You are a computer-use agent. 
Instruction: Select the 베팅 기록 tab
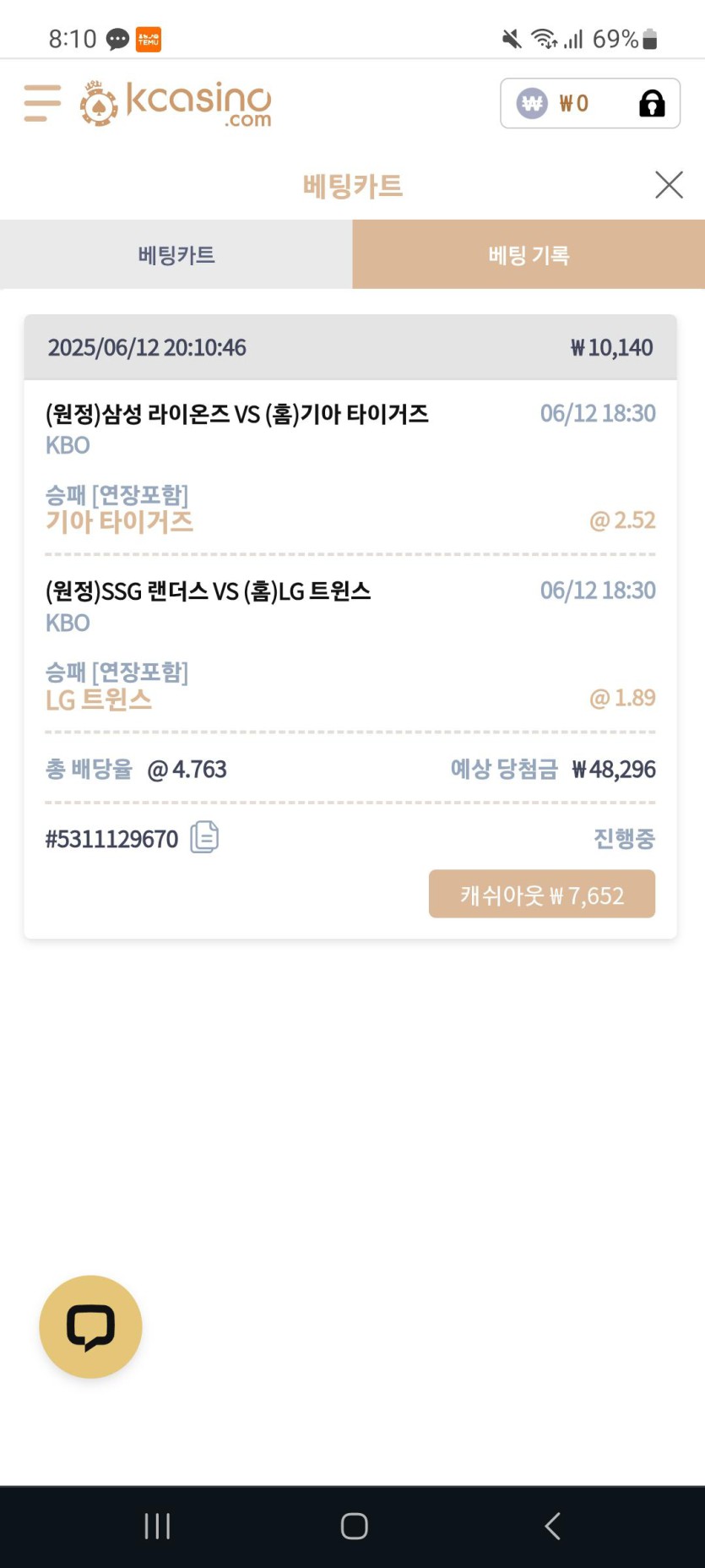(529, 254)
